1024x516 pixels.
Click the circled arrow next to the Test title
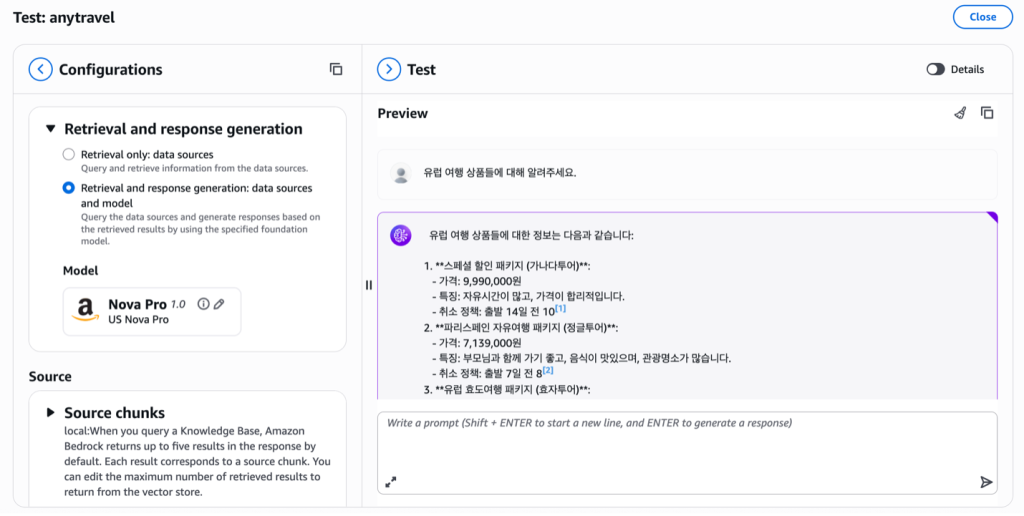pos(388,69)
